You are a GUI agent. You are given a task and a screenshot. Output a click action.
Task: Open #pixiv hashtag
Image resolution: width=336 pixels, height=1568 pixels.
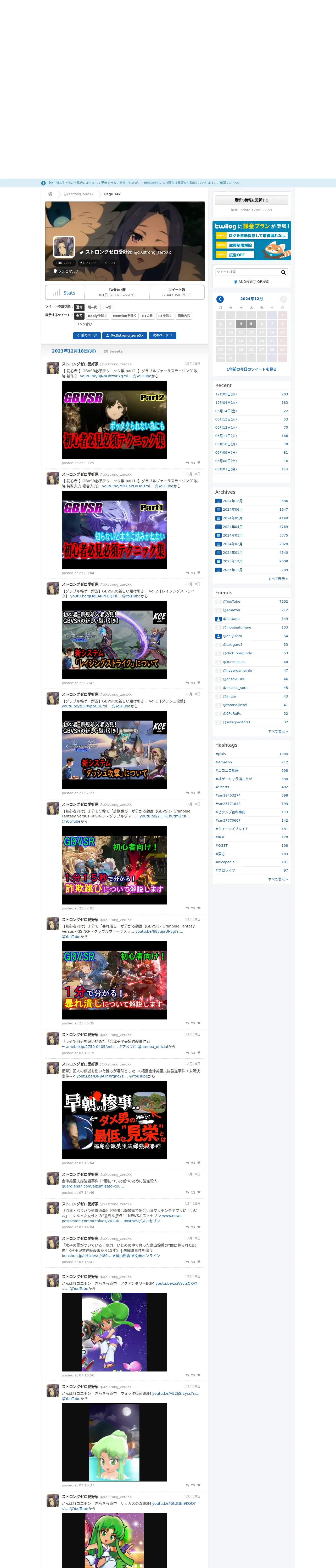tap(221, 754)
